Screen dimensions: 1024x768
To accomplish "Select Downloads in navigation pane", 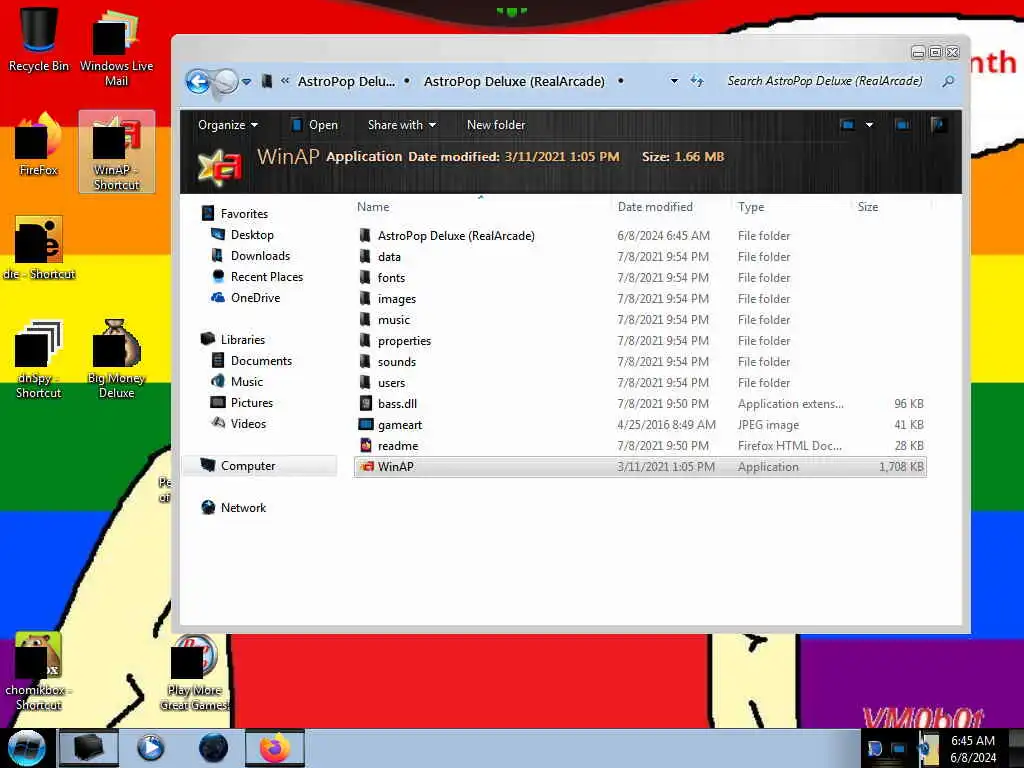I will [x=260, y=255].
